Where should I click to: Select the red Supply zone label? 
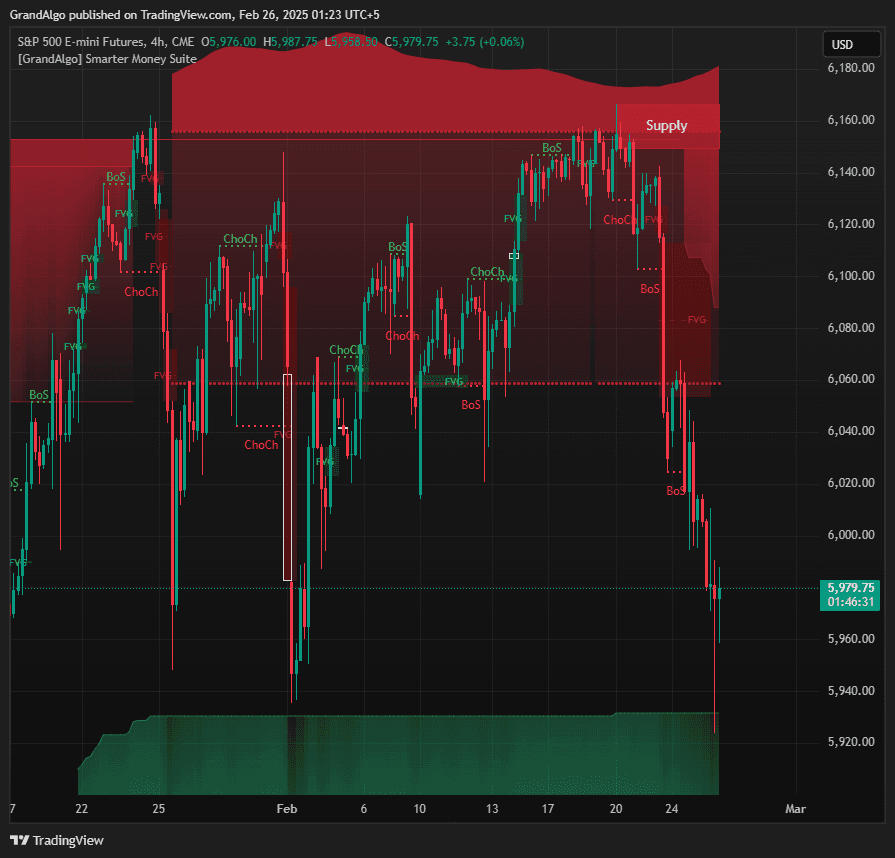[666, 125]
